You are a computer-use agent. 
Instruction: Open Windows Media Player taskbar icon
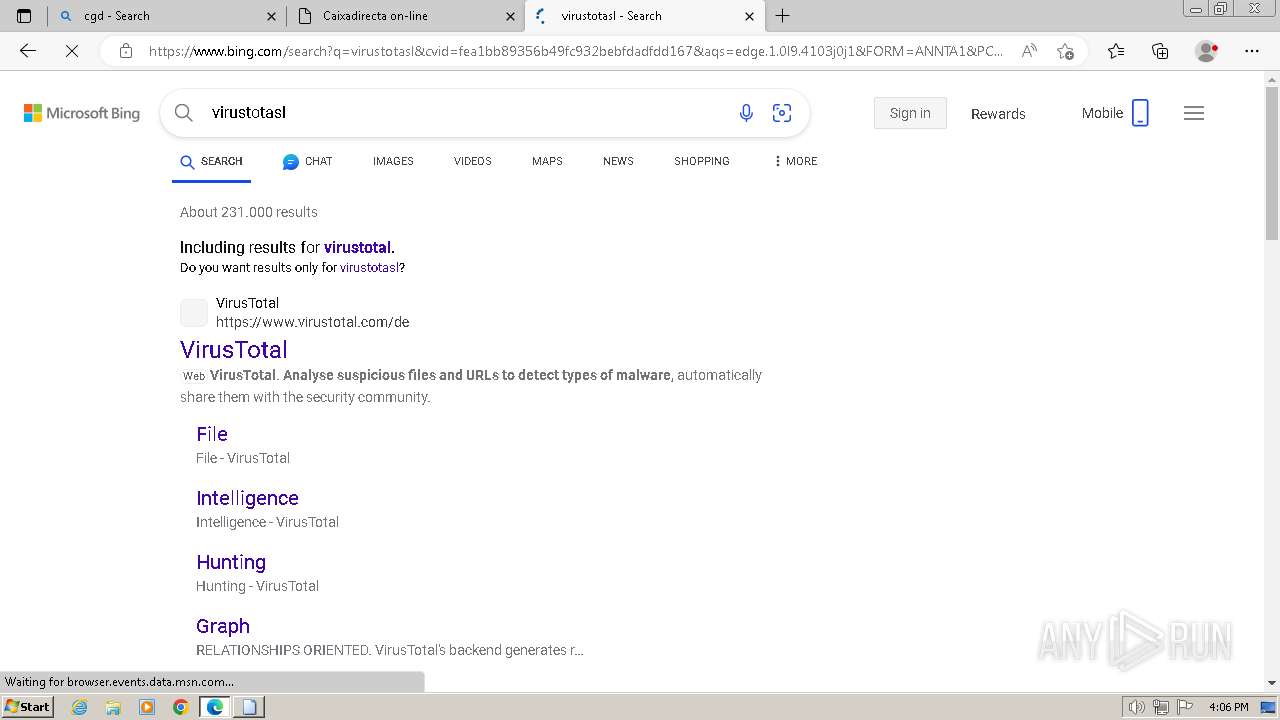coord(147,707)
